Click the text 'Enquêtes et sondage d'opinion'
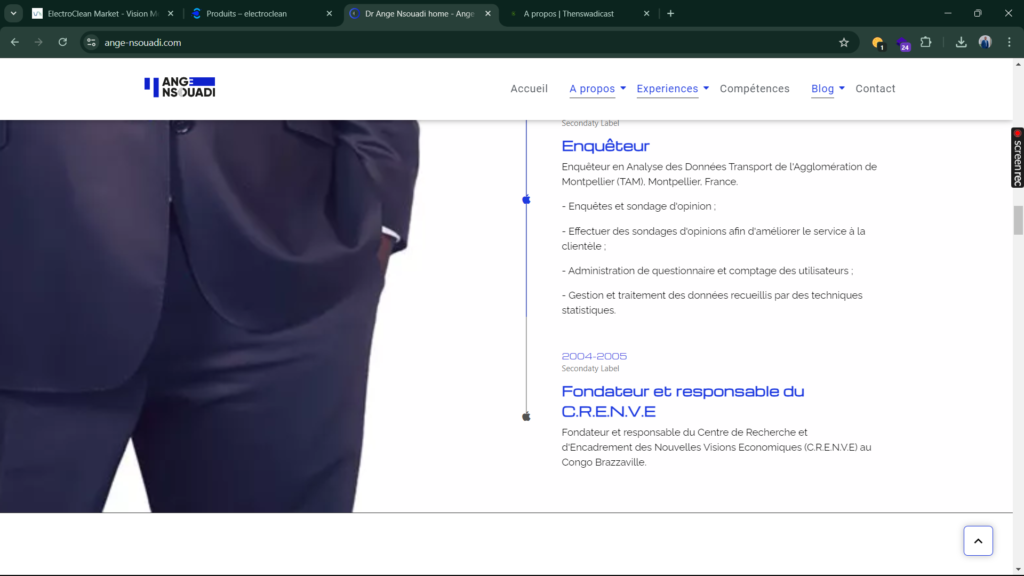This screenshot has width=1024, height=576. [639, 206]
